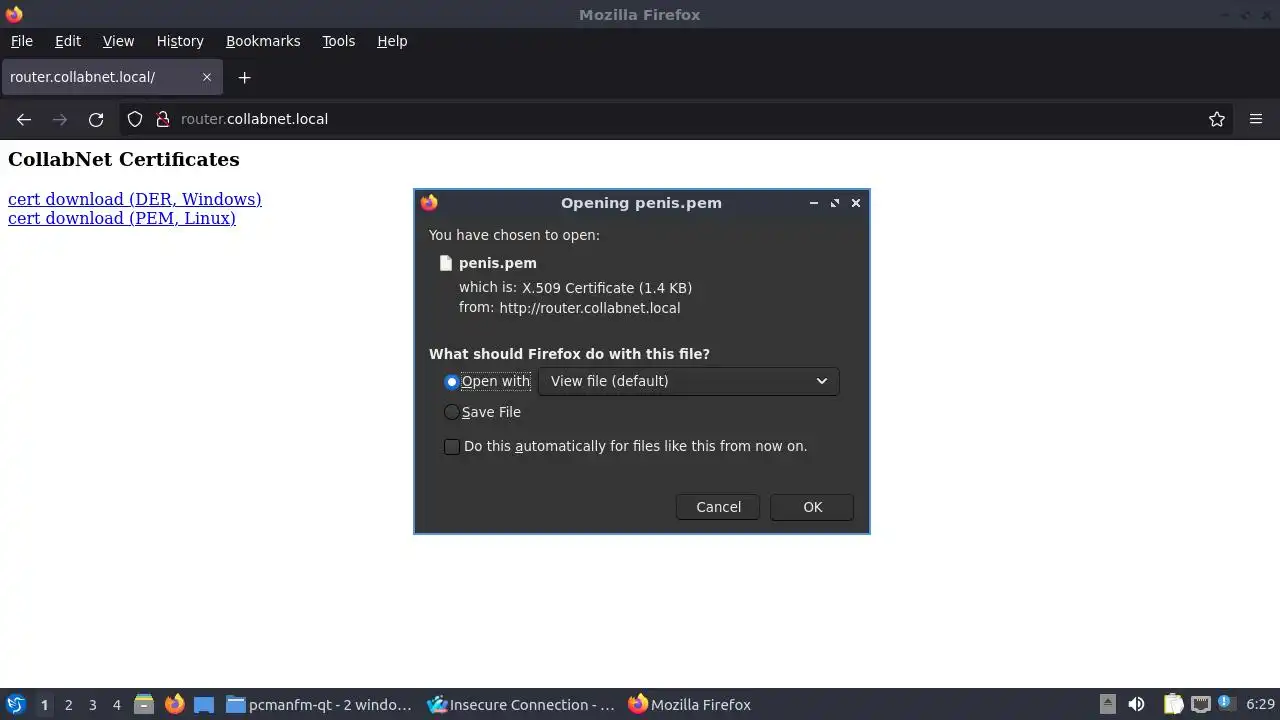Open the Edit menu
Viewport: 1280px width, 720px height.
click(68, 41)
